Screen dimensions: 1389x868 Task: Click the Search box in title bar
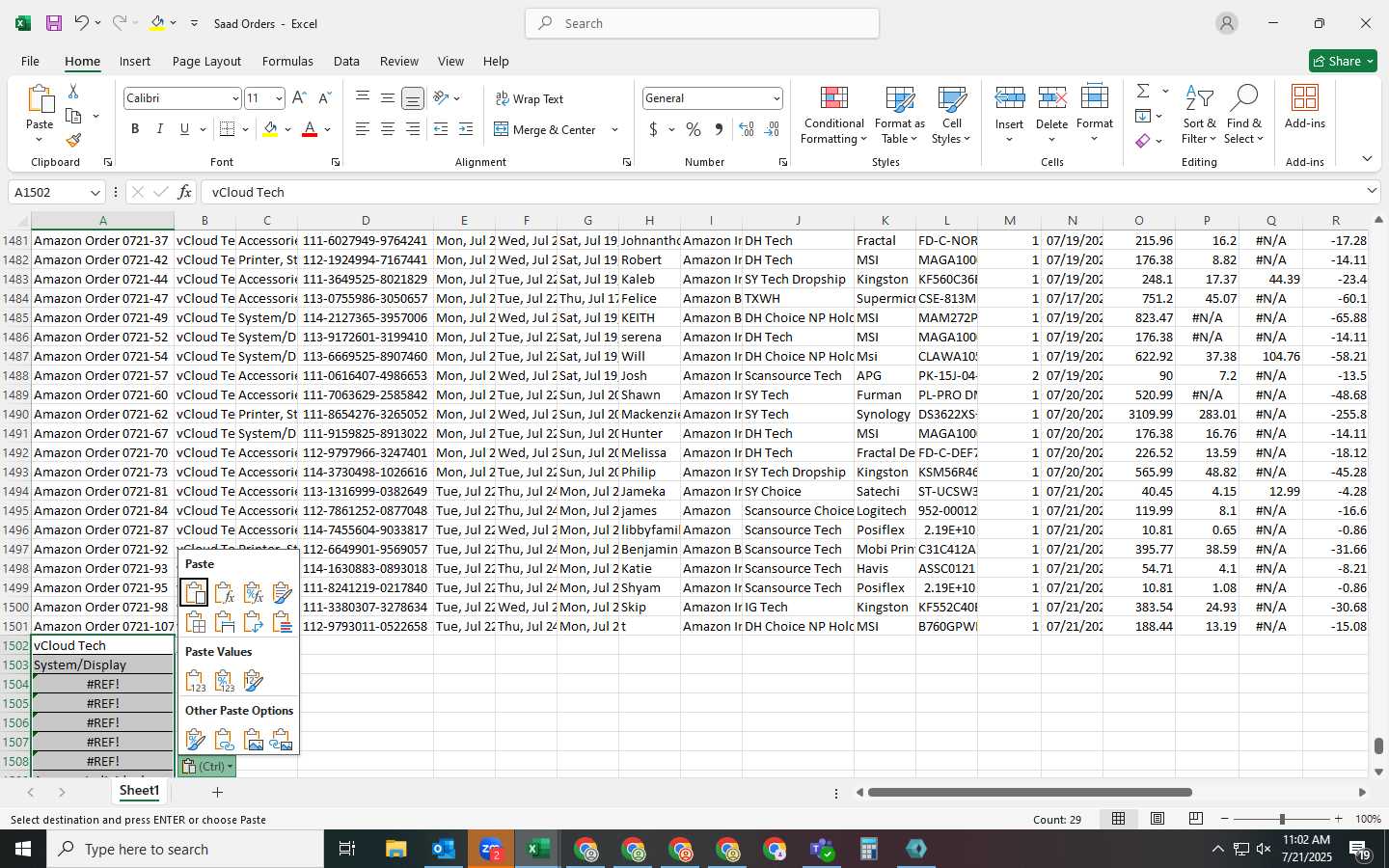[x=702, y=23]
